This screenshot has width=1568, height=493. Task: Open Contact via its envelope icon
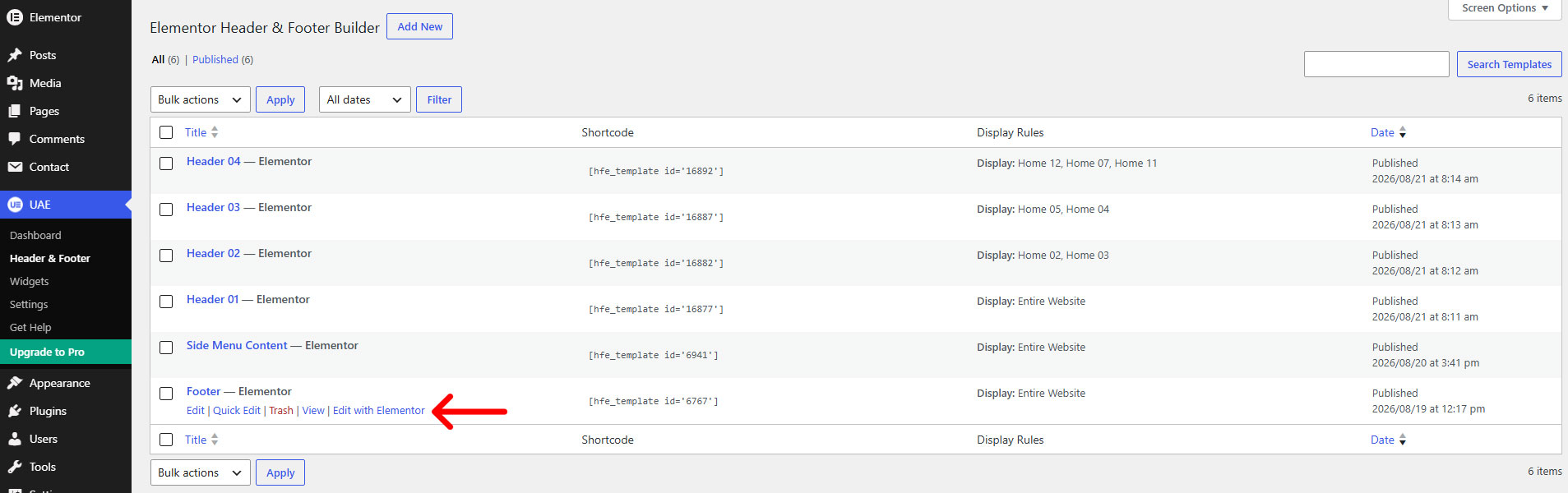click(x=15, y=167)
